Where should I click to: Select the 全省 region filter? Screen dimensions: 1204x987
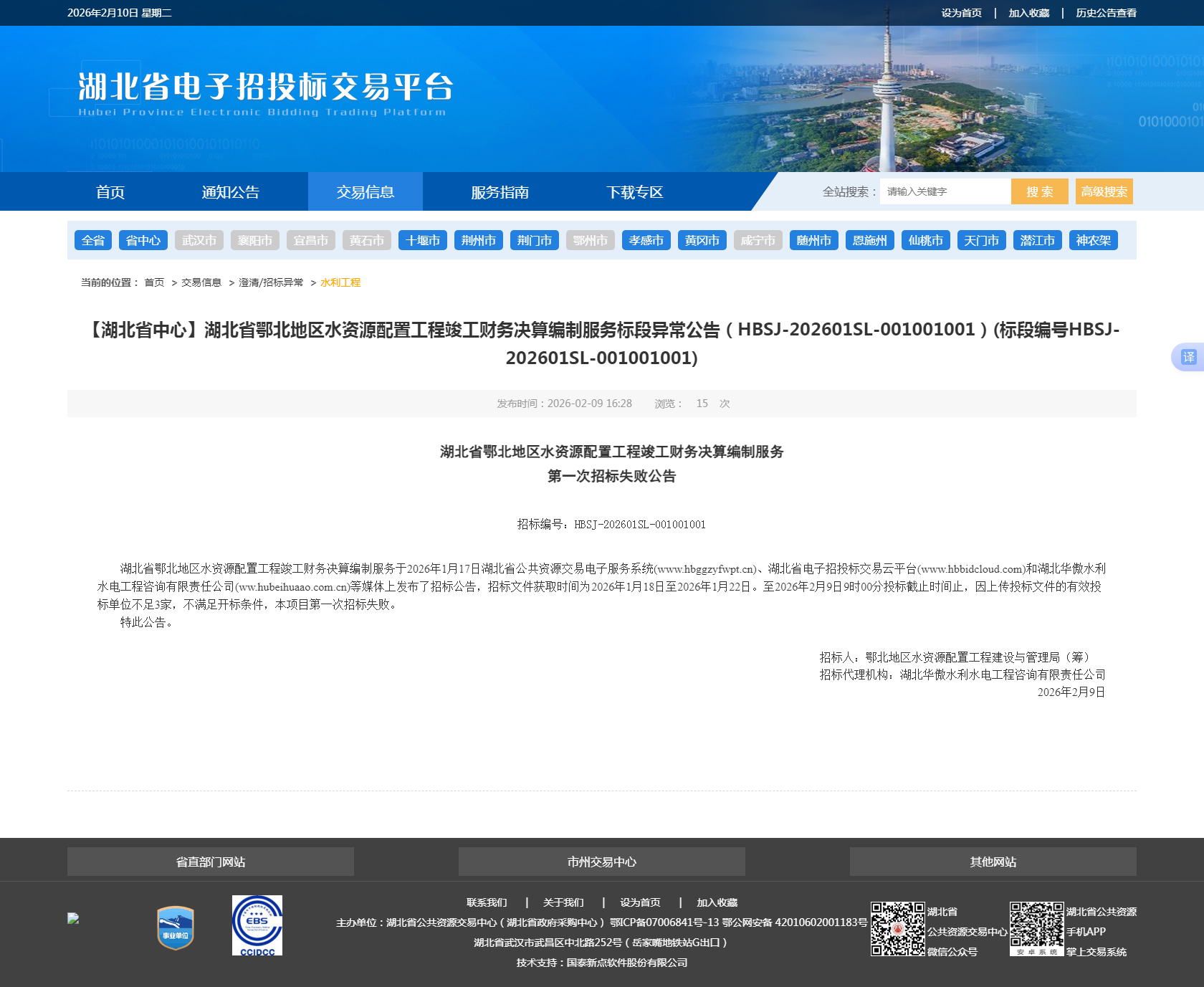pos(93,240)
